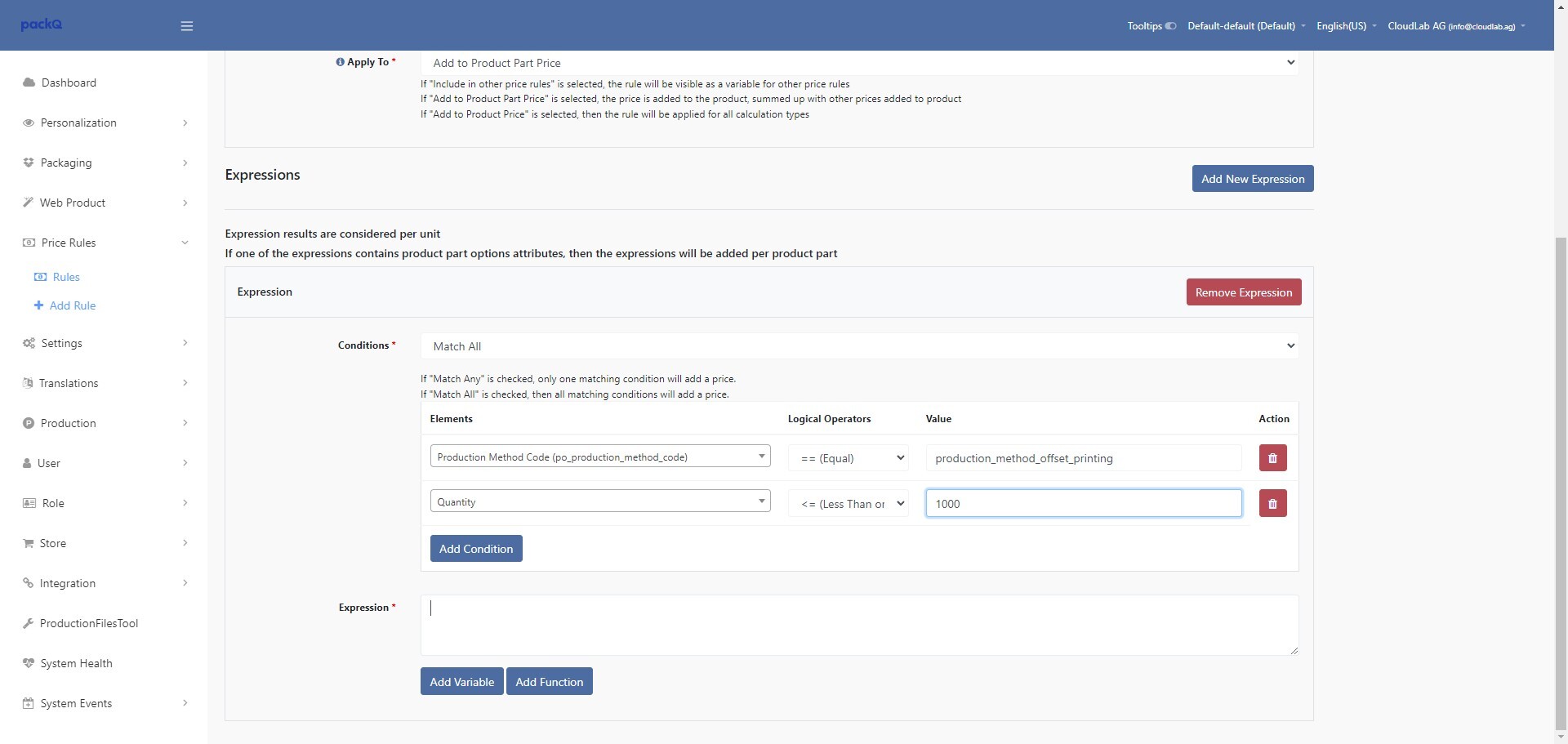Click the Packaging boxes icon
The image size is (1568, 744).
(29, 163)
